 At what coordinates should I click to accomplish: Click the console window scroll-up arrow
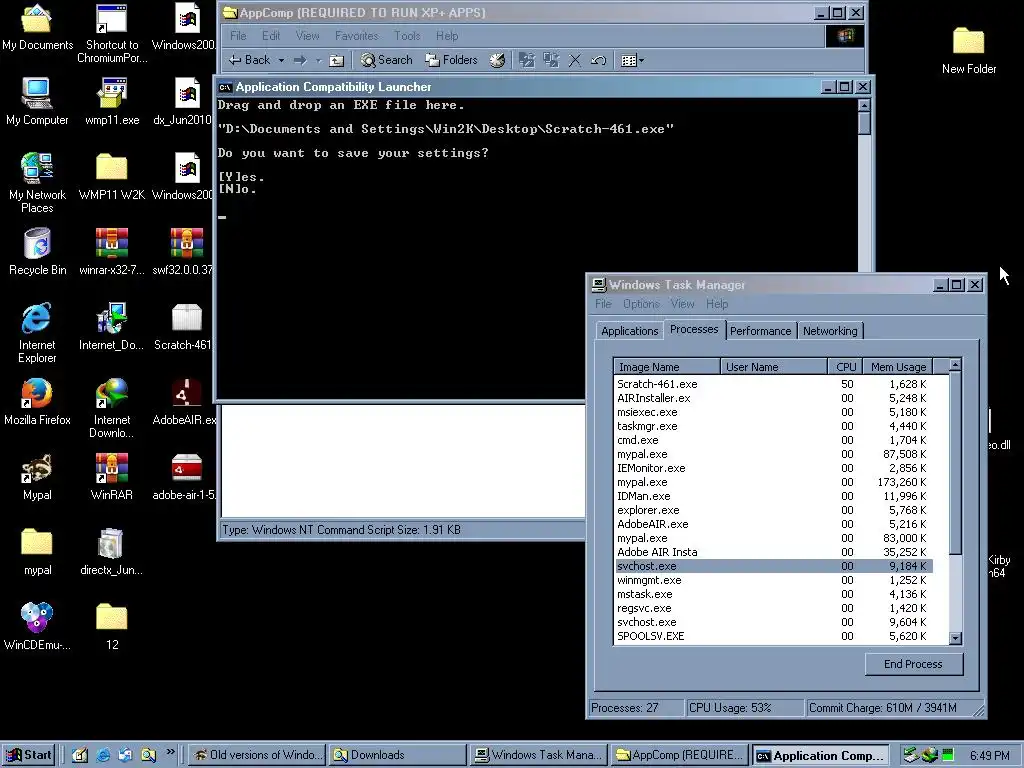[864, 105]
